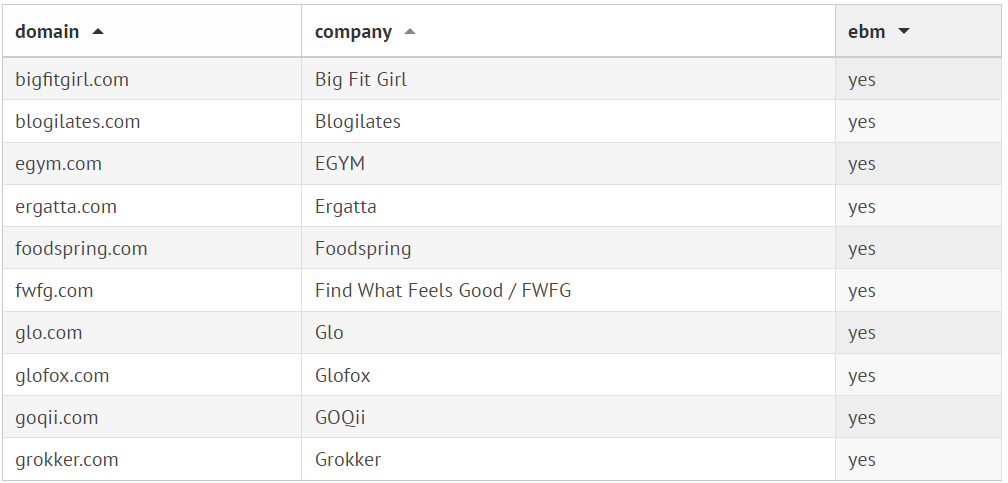Viewport: 1008px width, 483px height.
Task: Select the bigfitgirl.com domain cell
Action: pos(72,80)
